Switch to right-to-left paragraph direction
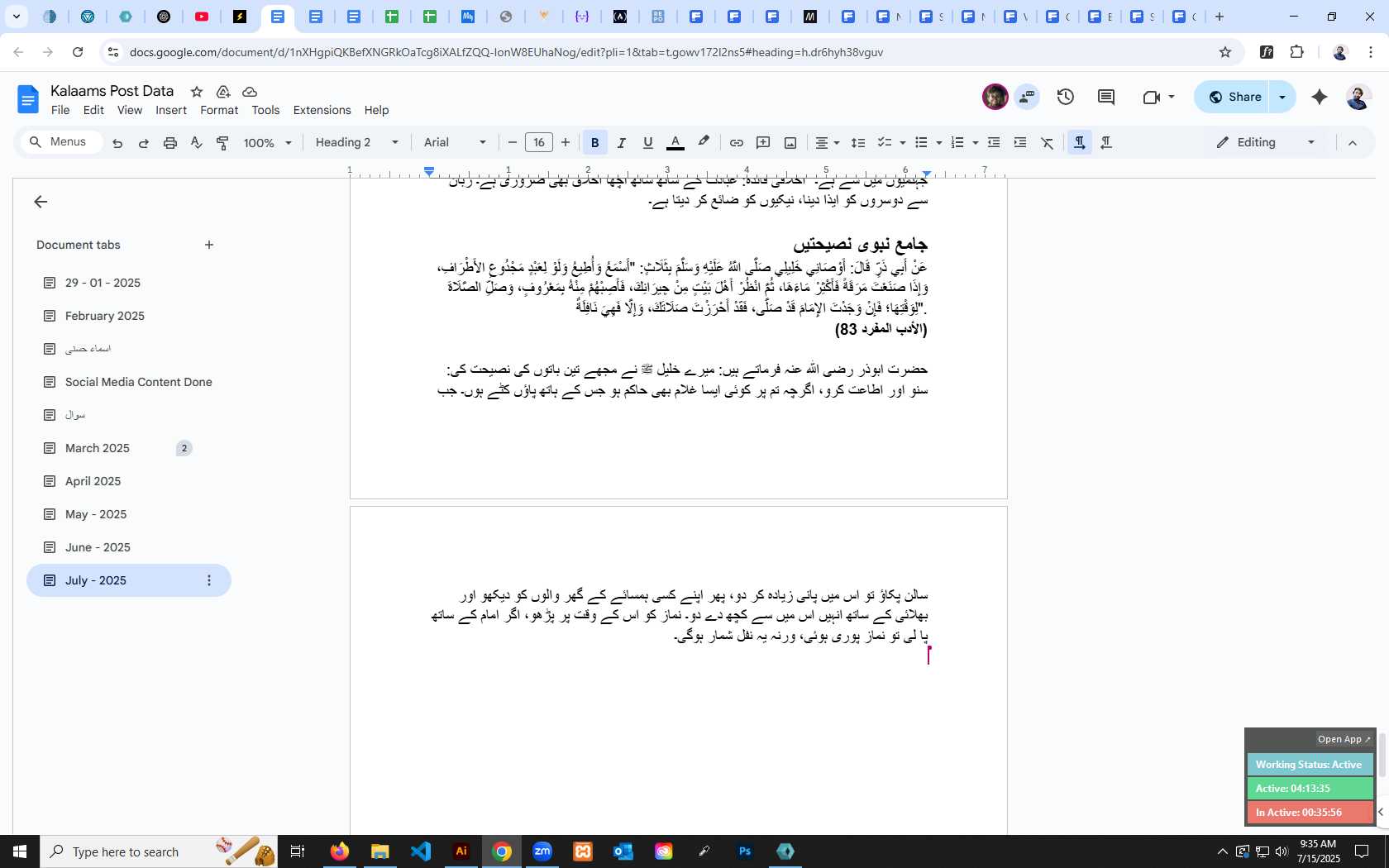 (x=1106, y=143)
